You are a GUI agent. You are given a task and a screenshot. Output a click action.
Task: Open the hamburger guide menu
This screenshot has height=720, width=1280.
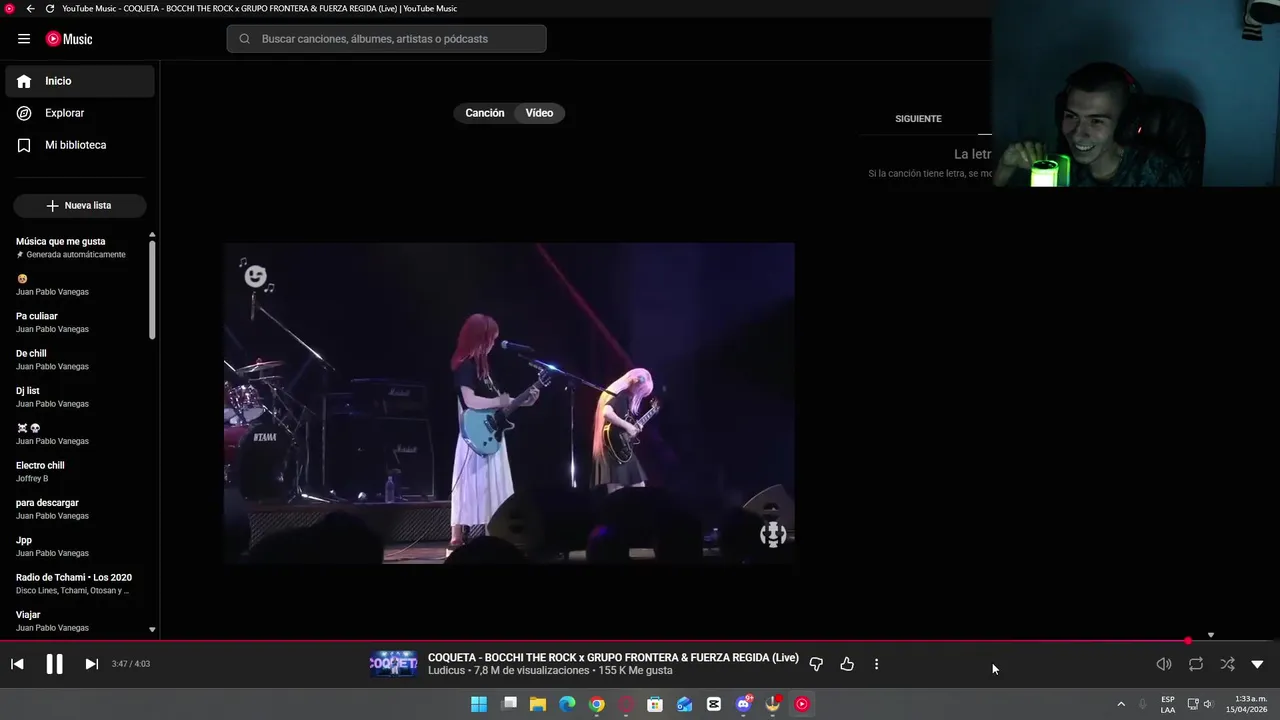click(x=24, y=39)
